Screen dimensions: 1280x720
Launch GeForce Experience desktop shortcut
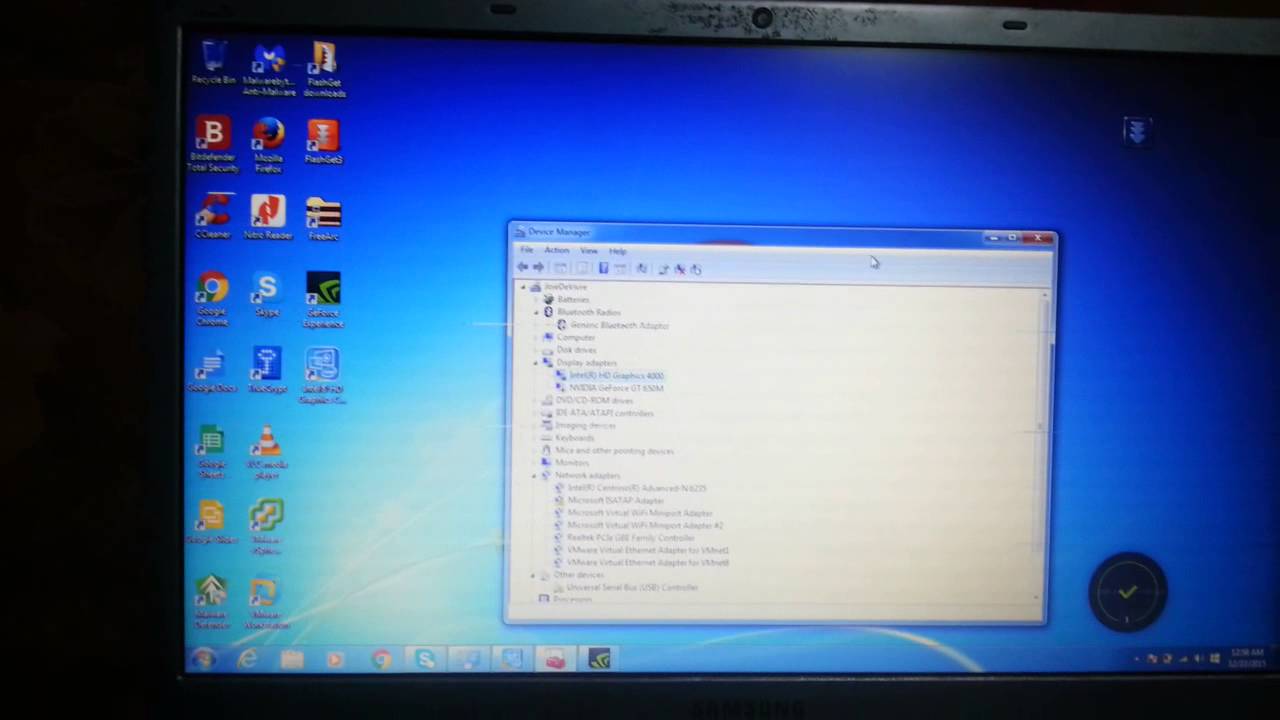tap(323, 299)
